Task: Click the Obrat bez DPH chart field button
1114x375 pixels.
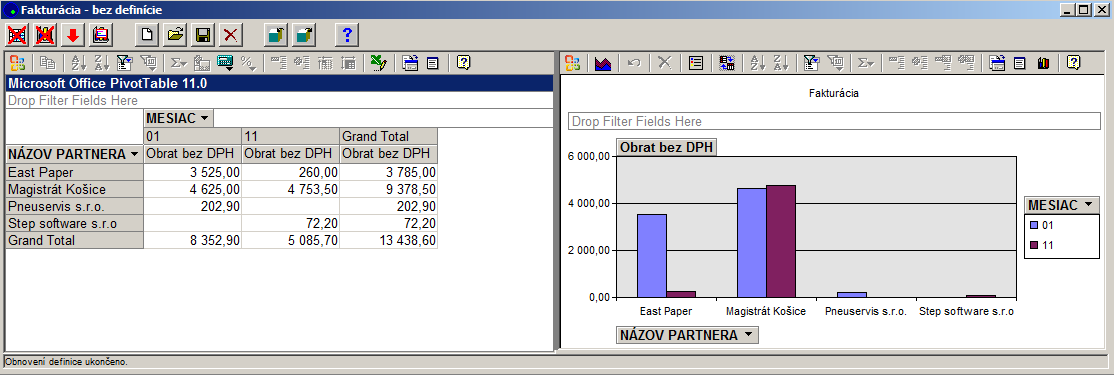Action: coord(666,148)
